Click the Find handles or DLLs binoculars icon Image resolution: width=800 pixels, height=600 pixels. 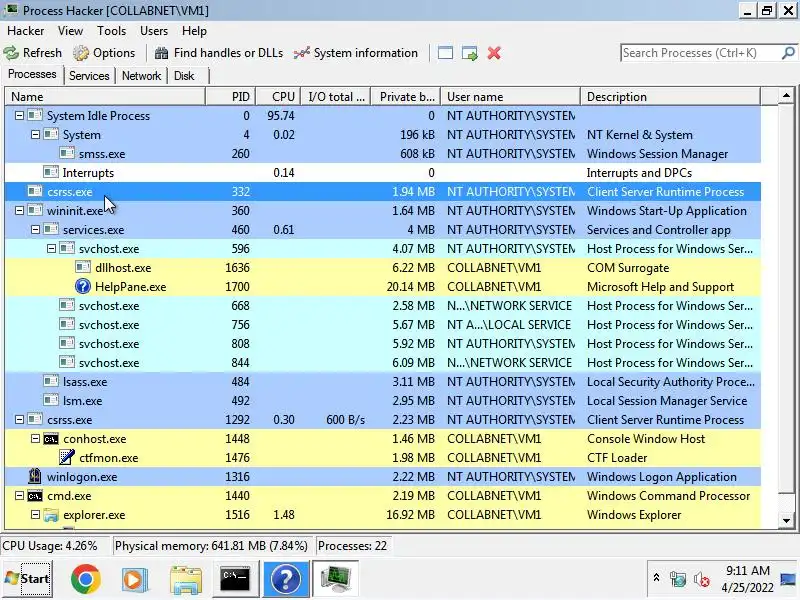point(161,53)
